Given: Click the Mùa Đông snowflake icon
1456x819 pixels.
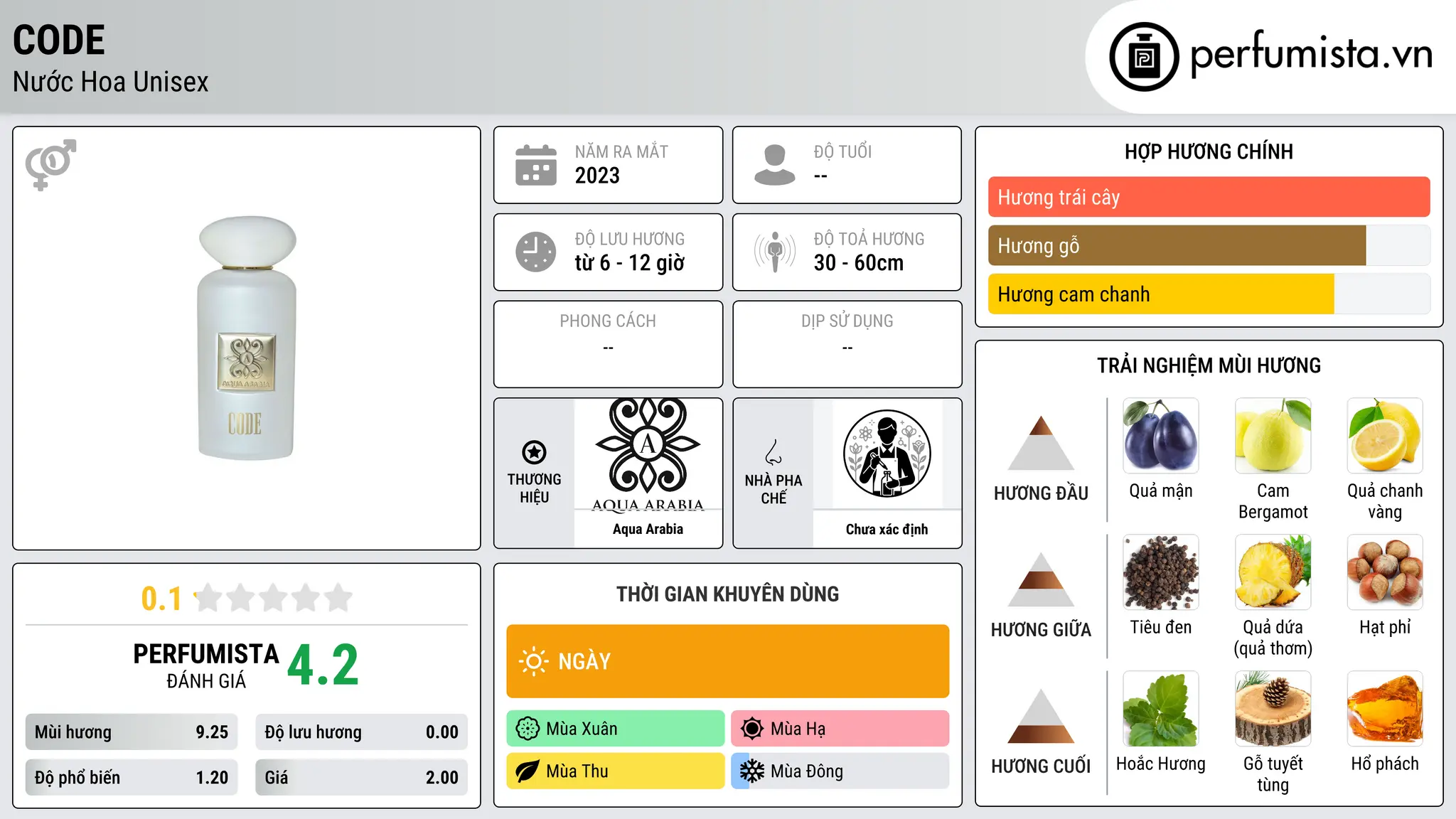Looking at the screenshot, I should [x=751, y=771].
